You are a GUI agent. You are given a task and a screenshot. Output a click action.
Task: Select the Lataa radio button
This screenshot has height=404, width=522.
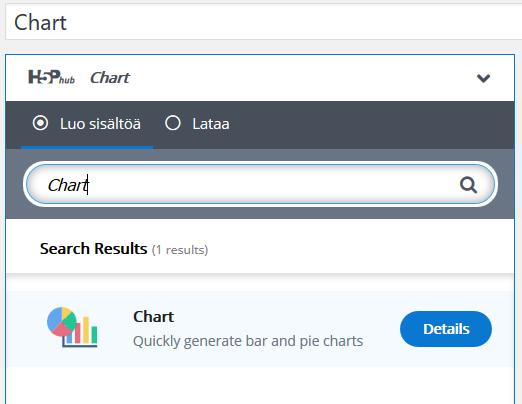coord(173,123)
